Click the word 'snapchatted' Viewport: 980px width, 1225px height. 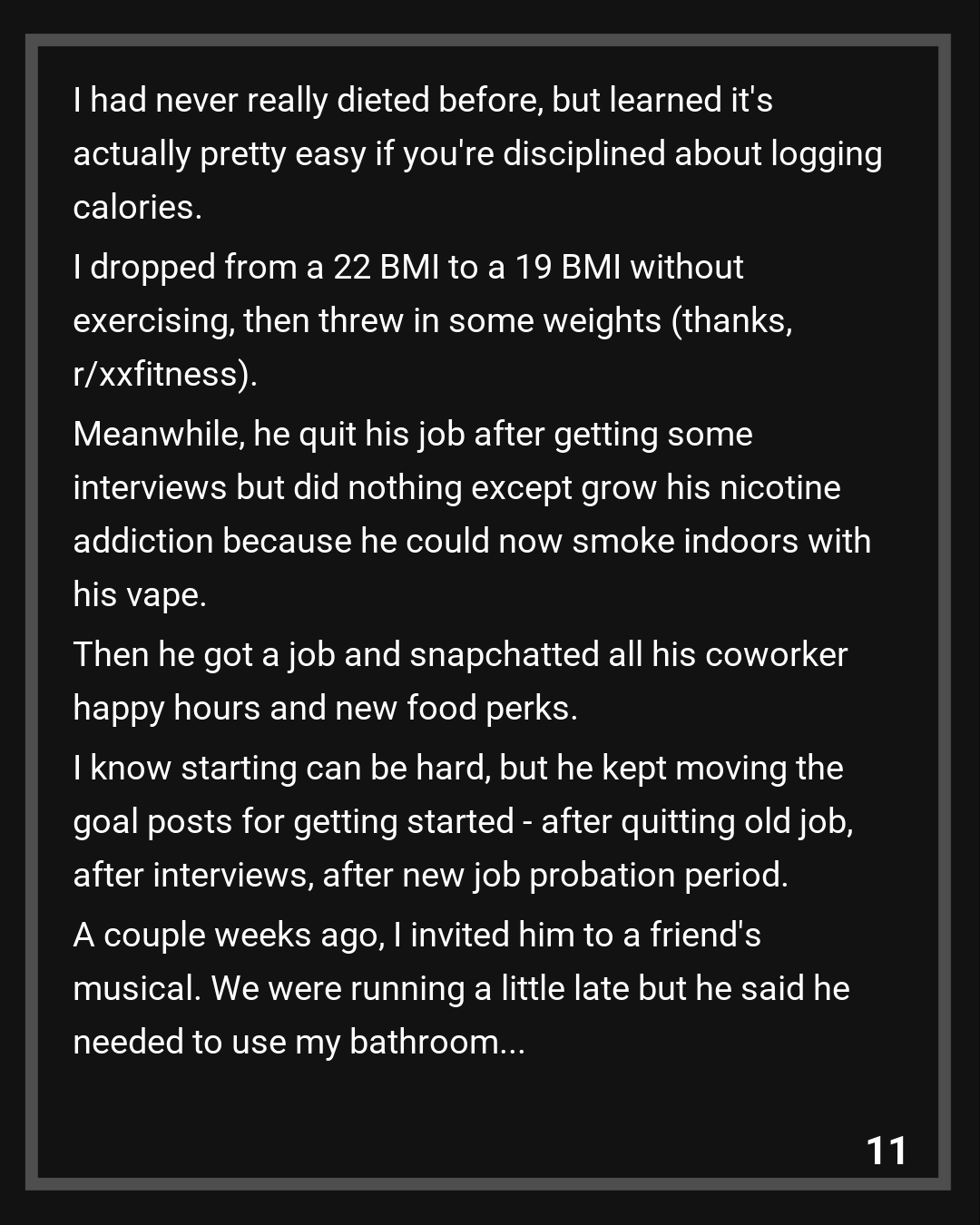click(x=504, y=654)
